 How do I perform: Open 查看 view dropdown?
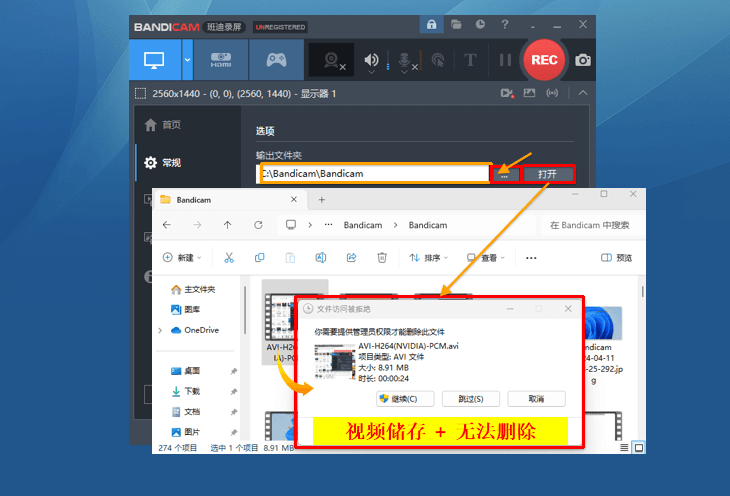point(486,258)
